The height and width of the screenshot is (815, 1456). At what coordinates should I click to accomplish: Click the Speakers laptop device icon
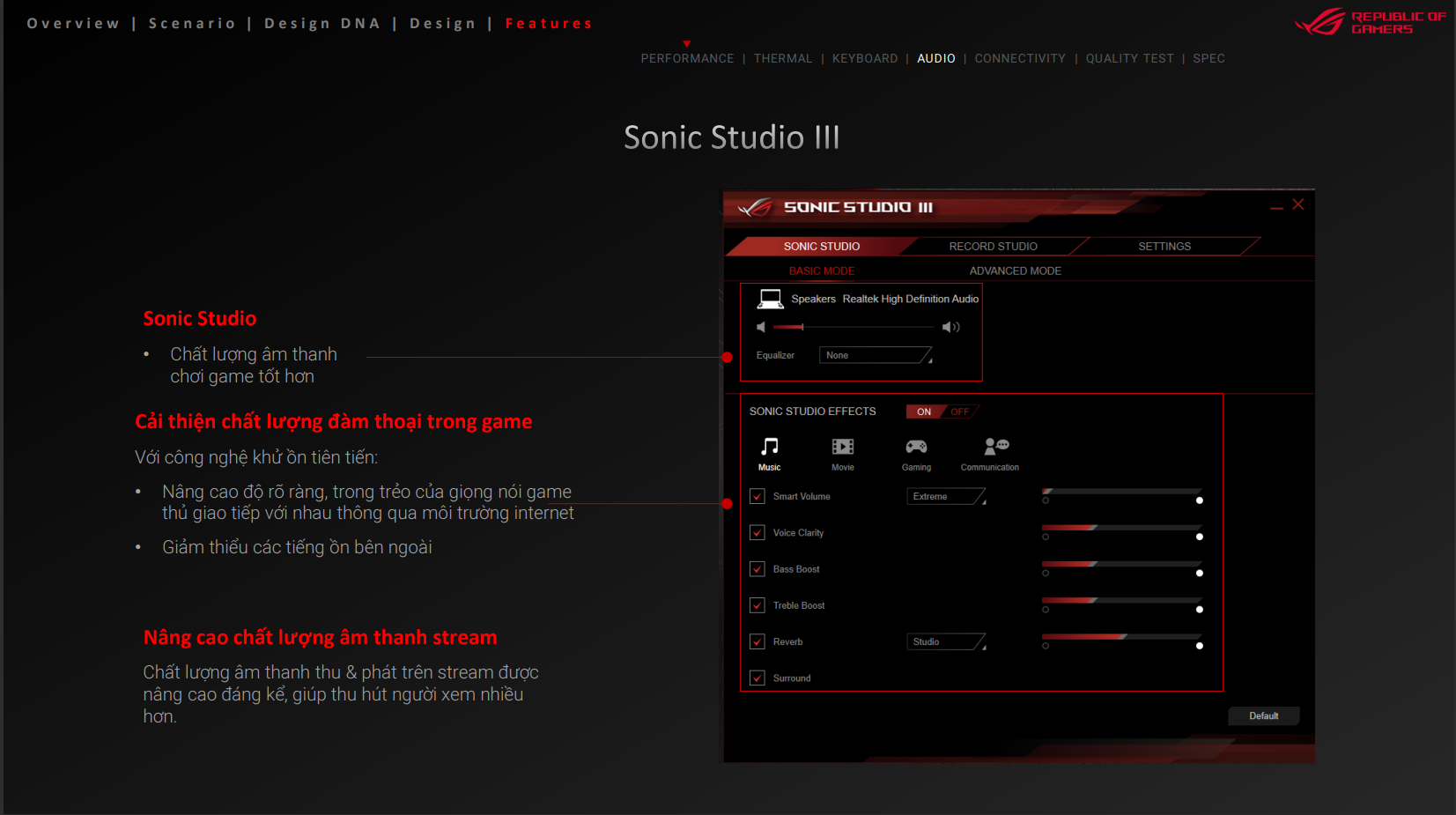click(771, 300)
